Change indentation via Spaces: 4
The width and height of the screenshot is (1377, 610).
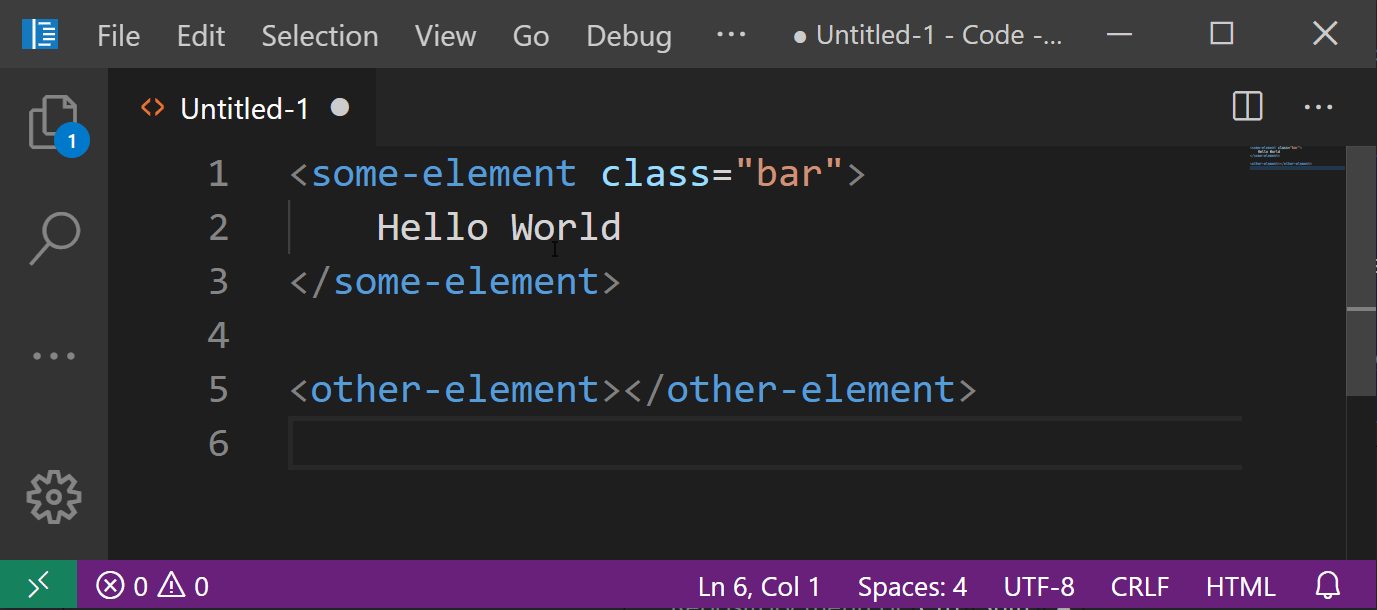coord(912,586)
